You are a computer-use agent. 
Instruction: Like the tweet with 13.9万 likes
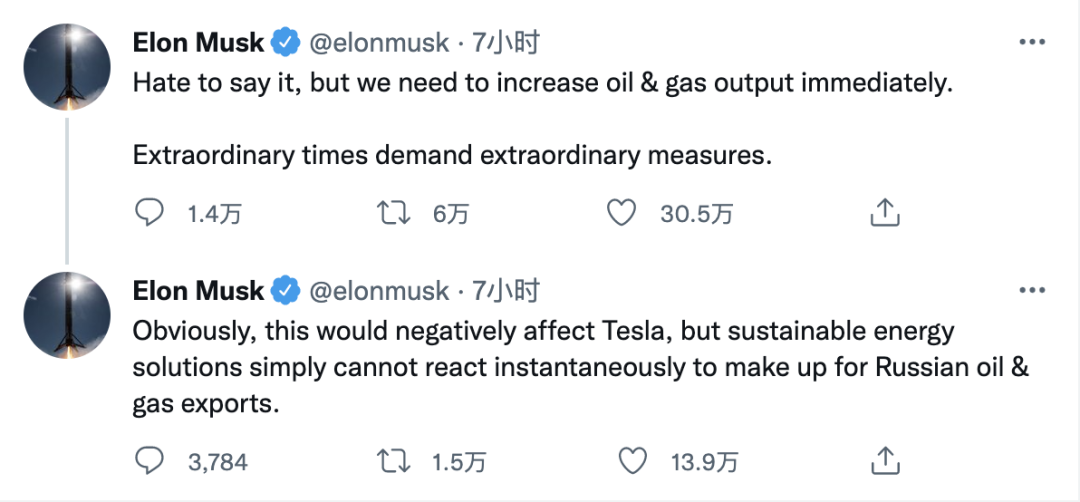(x=632, y=461)
